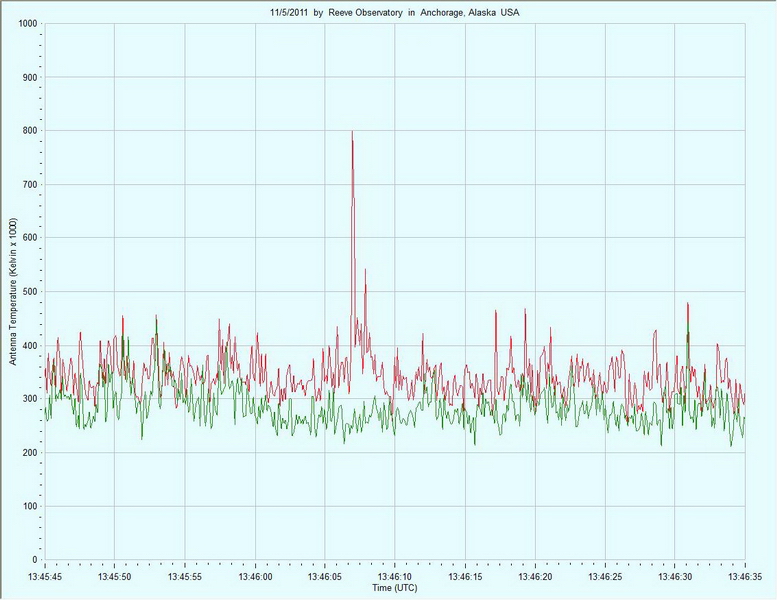
Task: Select the 1000 value on the vertical axis
Action: 27,24
